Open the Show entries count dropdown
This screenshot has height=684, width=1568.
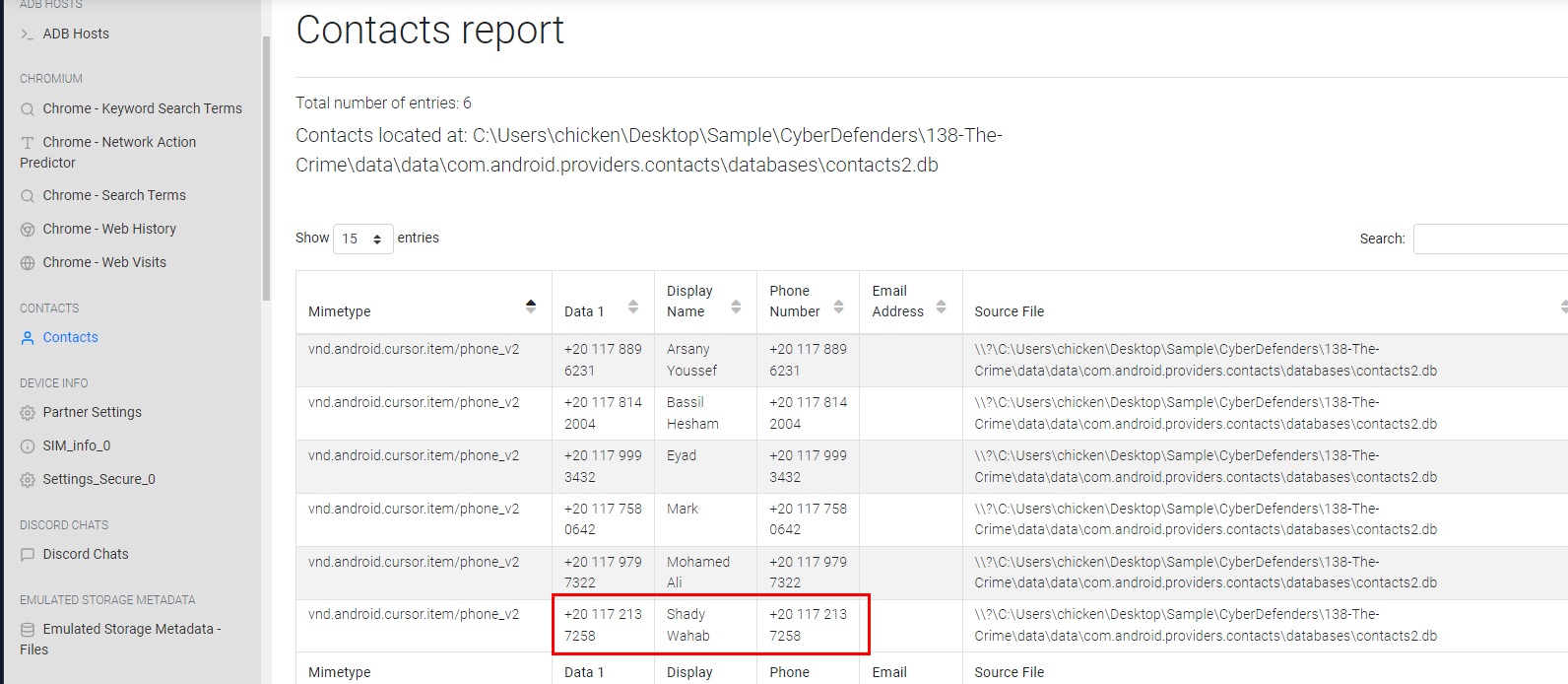pos(362,239)
